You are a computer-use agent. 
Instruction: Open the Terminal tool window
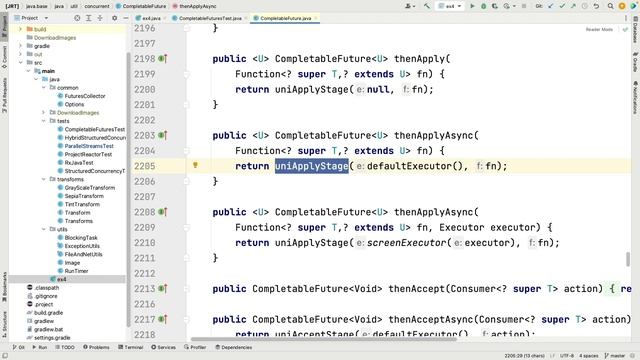[x=131, y=347]
